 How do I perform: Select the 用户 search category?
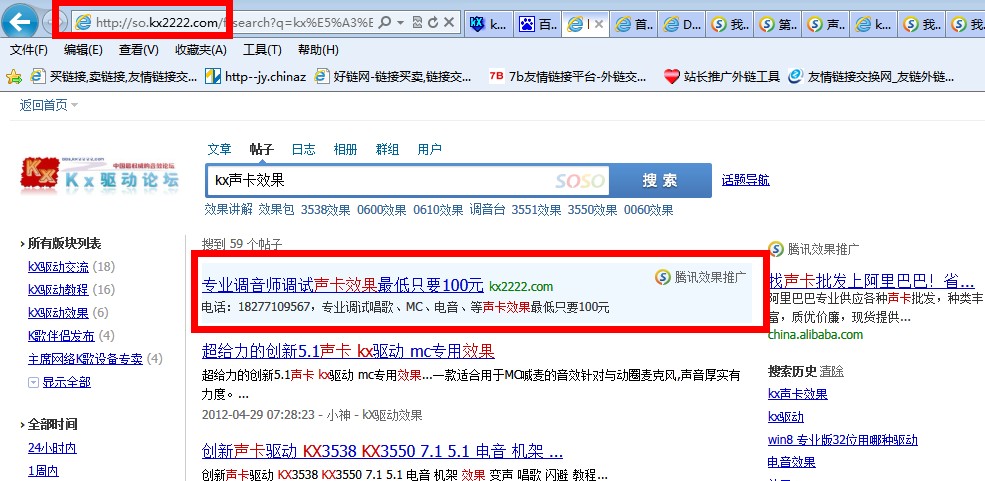(x=430, y=149)
